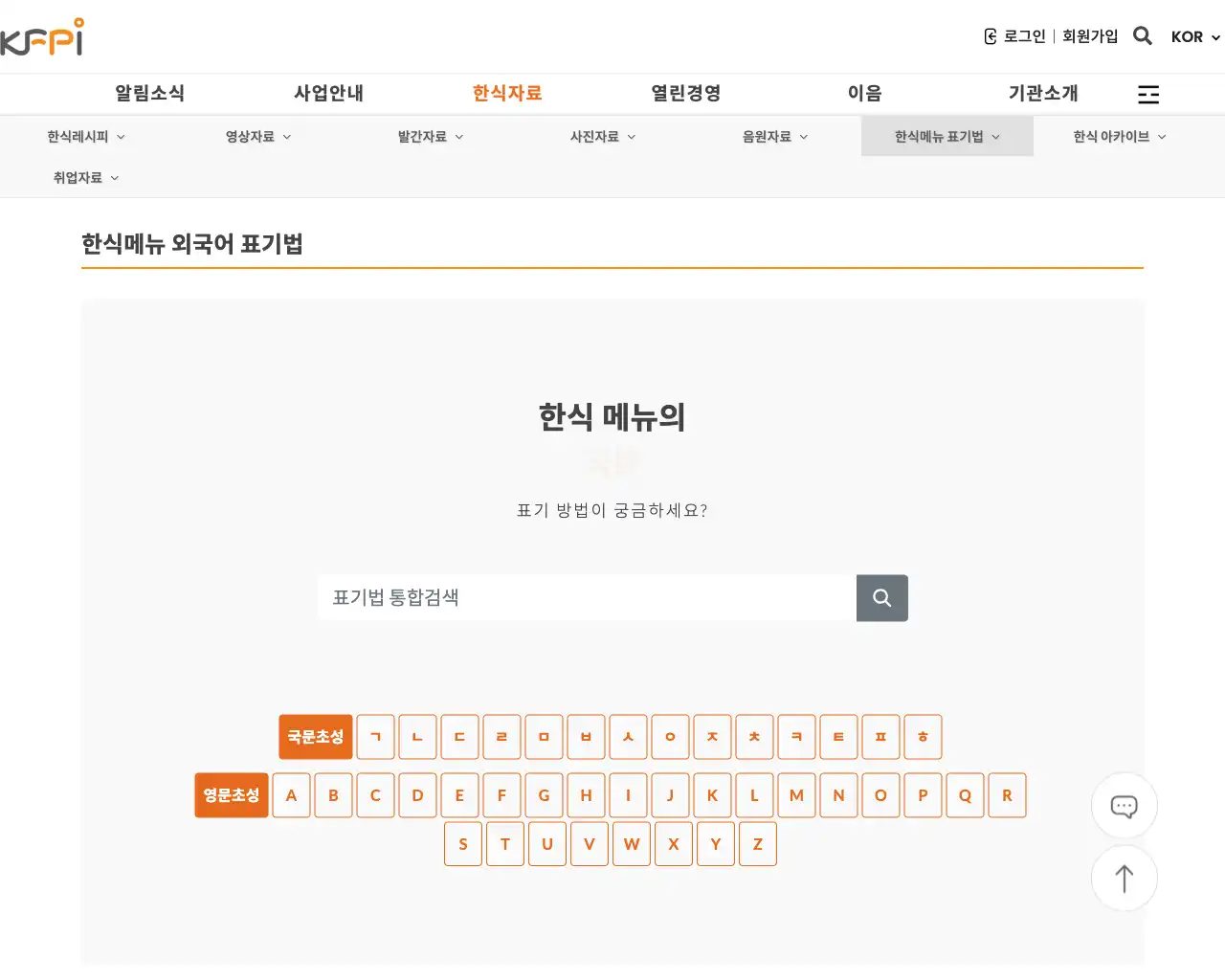Click the scroll-to-top arrow icon

1124,878
